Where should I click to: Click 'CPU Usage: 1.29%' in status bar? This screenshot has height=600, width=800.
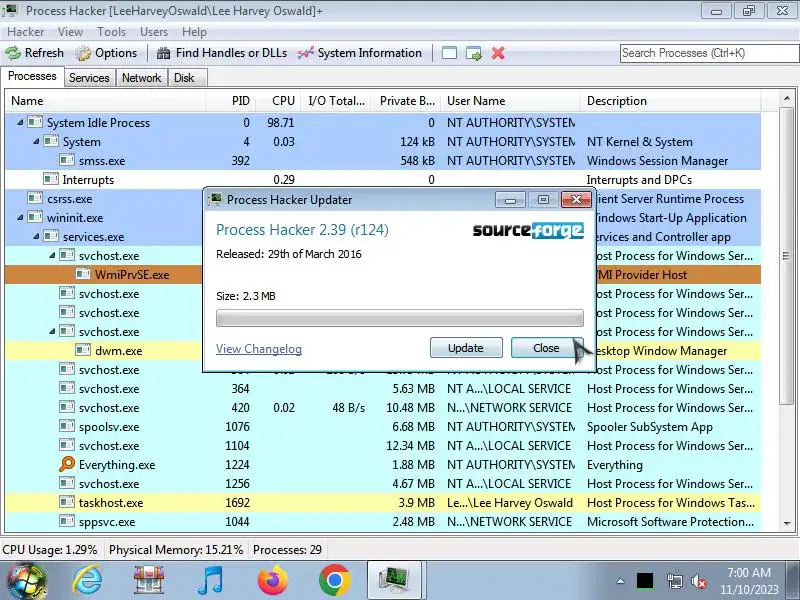[x=49, y=549]
